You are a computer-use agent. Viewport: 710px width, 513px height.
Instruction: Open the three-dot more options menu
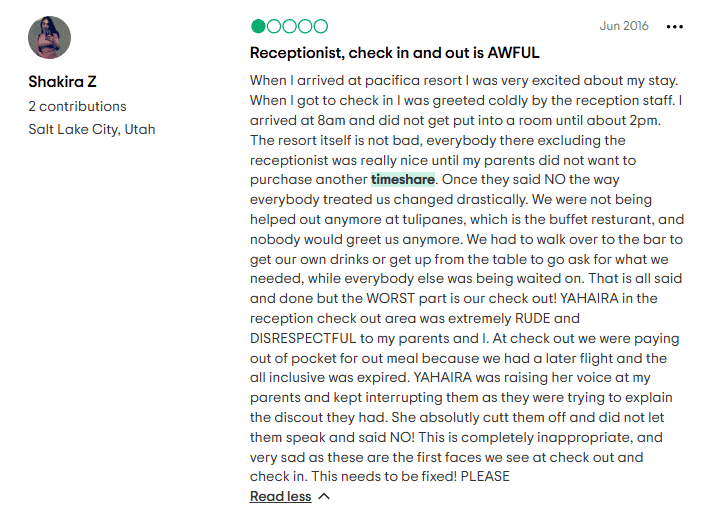pyautogui.click(x=675, y=27)
